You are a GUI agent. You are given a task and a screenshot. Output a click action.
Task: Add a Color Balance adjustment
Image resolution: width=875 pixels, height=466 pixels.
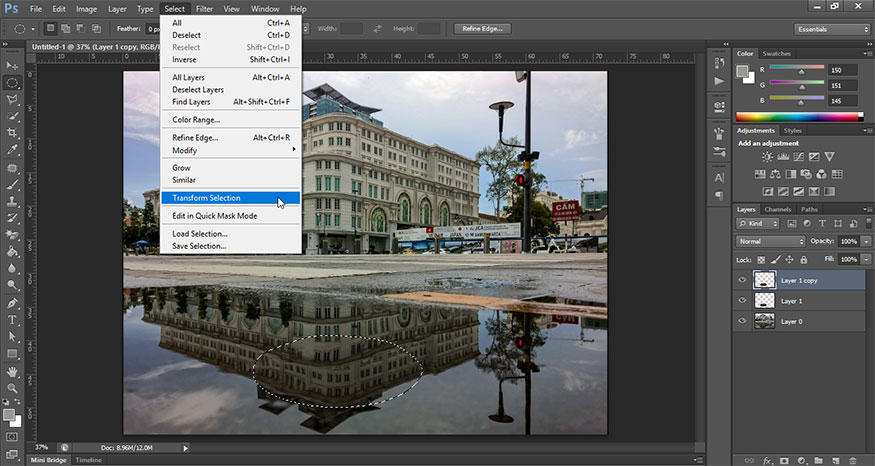(x=775, y=174)
